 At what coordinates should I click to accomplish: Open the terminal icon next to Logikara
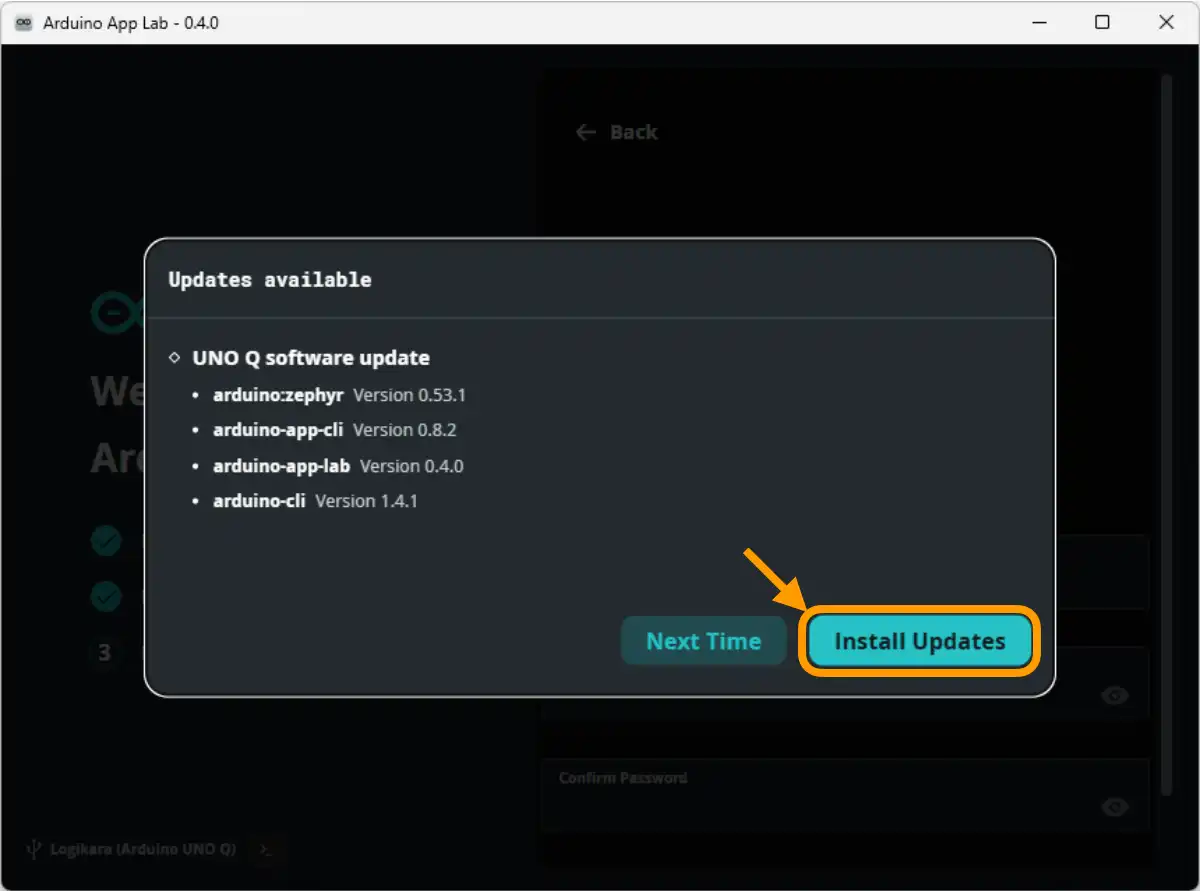tap(266, 849)
